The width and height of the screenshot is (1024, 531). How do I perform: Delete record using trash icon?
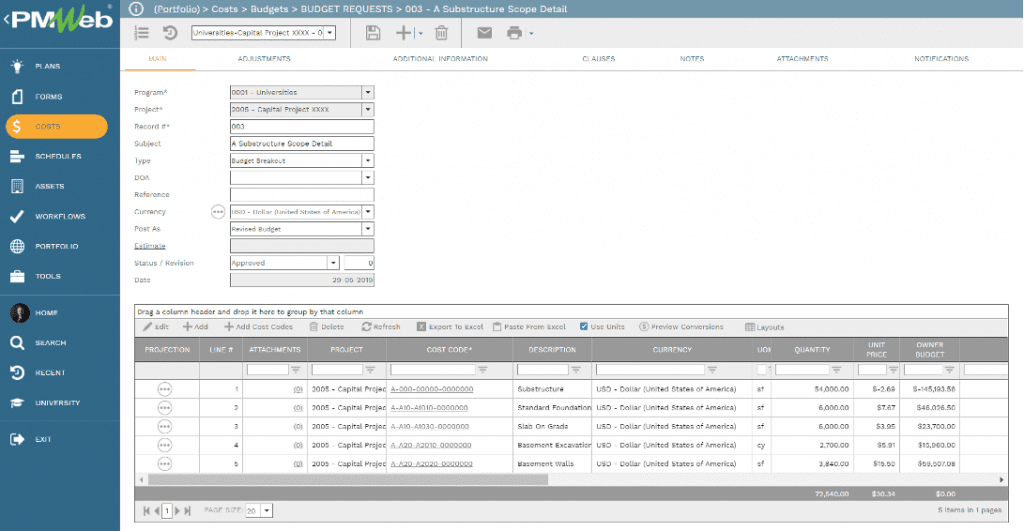(441, 33)
